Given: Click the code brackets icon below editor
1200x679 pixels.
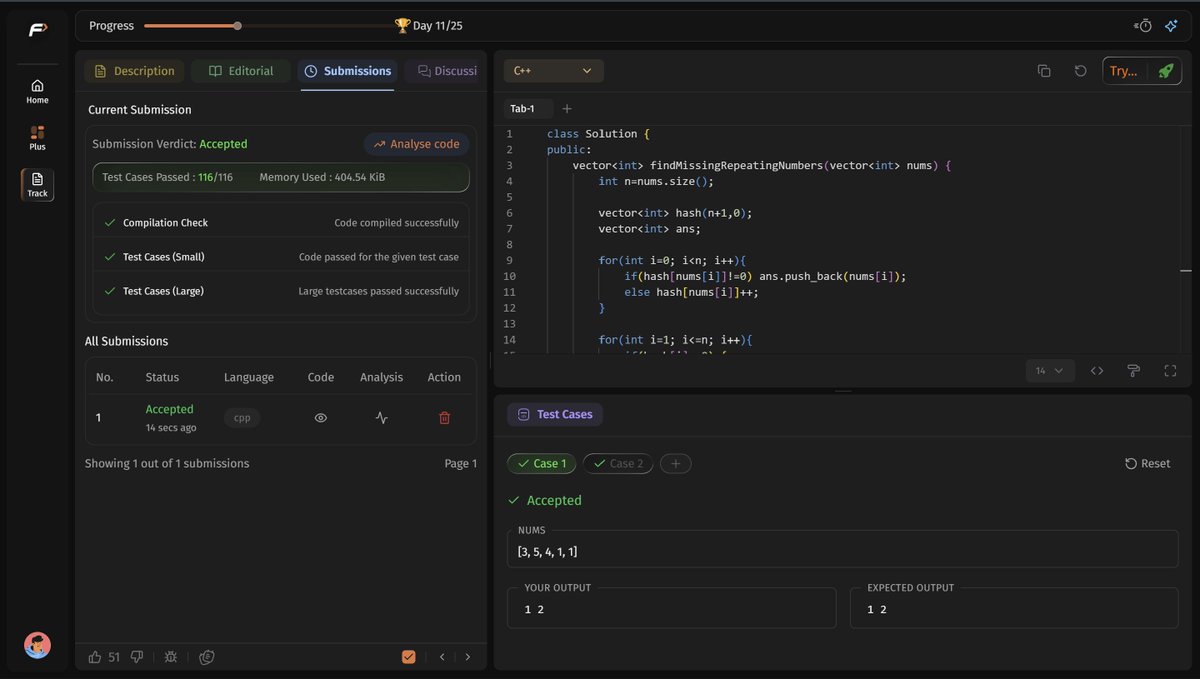Looking at the screenshot, I should click(x=1097, y=370).
